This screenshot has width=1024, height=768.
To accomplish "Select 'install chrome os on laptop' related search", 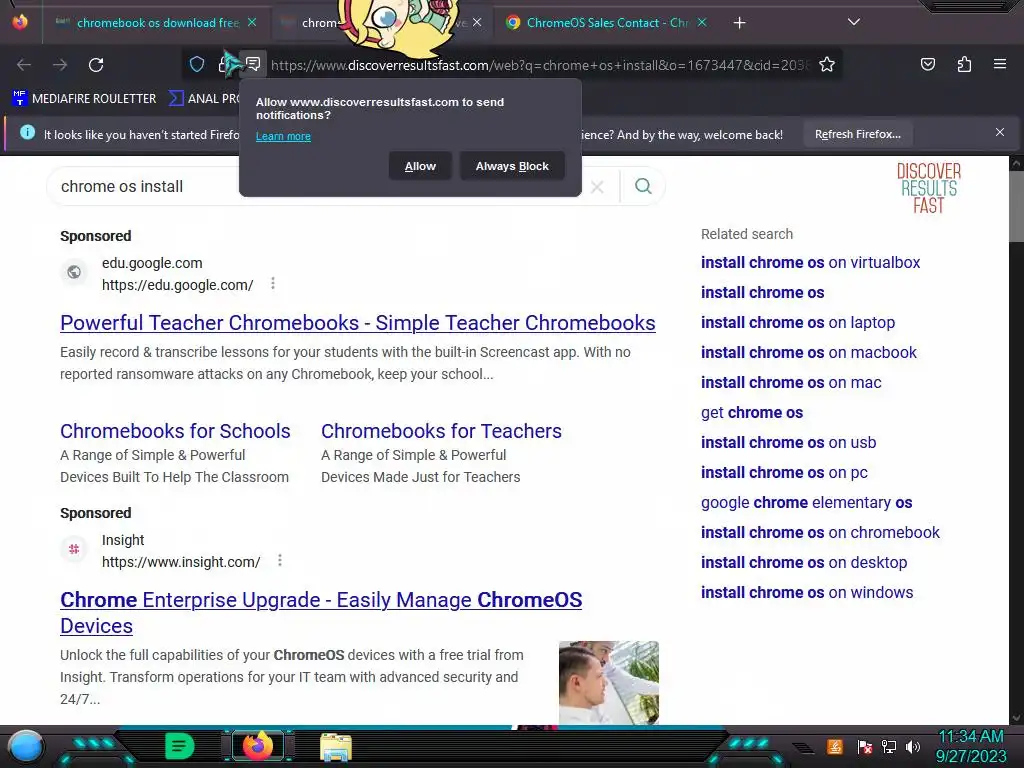I will [797, 323].
